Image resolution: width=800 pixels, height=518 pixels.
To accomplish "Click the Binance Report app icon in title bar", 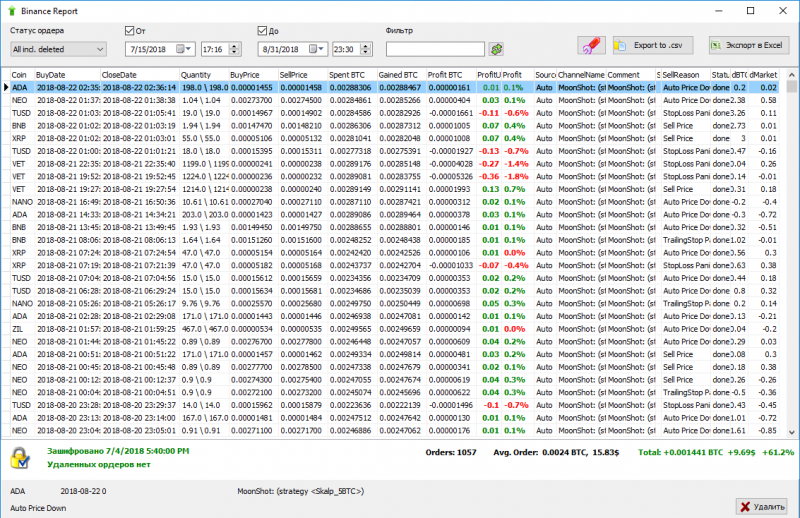I will point(11,9).
